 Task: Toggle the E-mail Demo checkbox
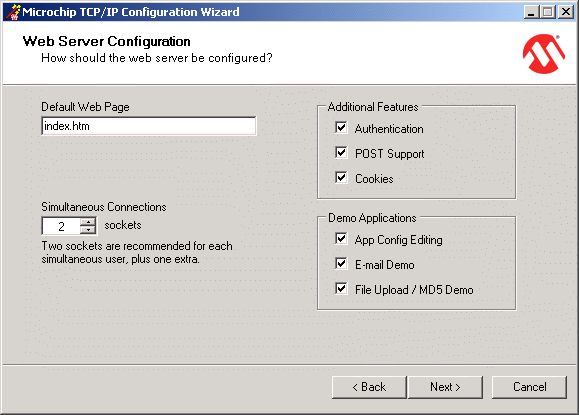tap(341, 264)
